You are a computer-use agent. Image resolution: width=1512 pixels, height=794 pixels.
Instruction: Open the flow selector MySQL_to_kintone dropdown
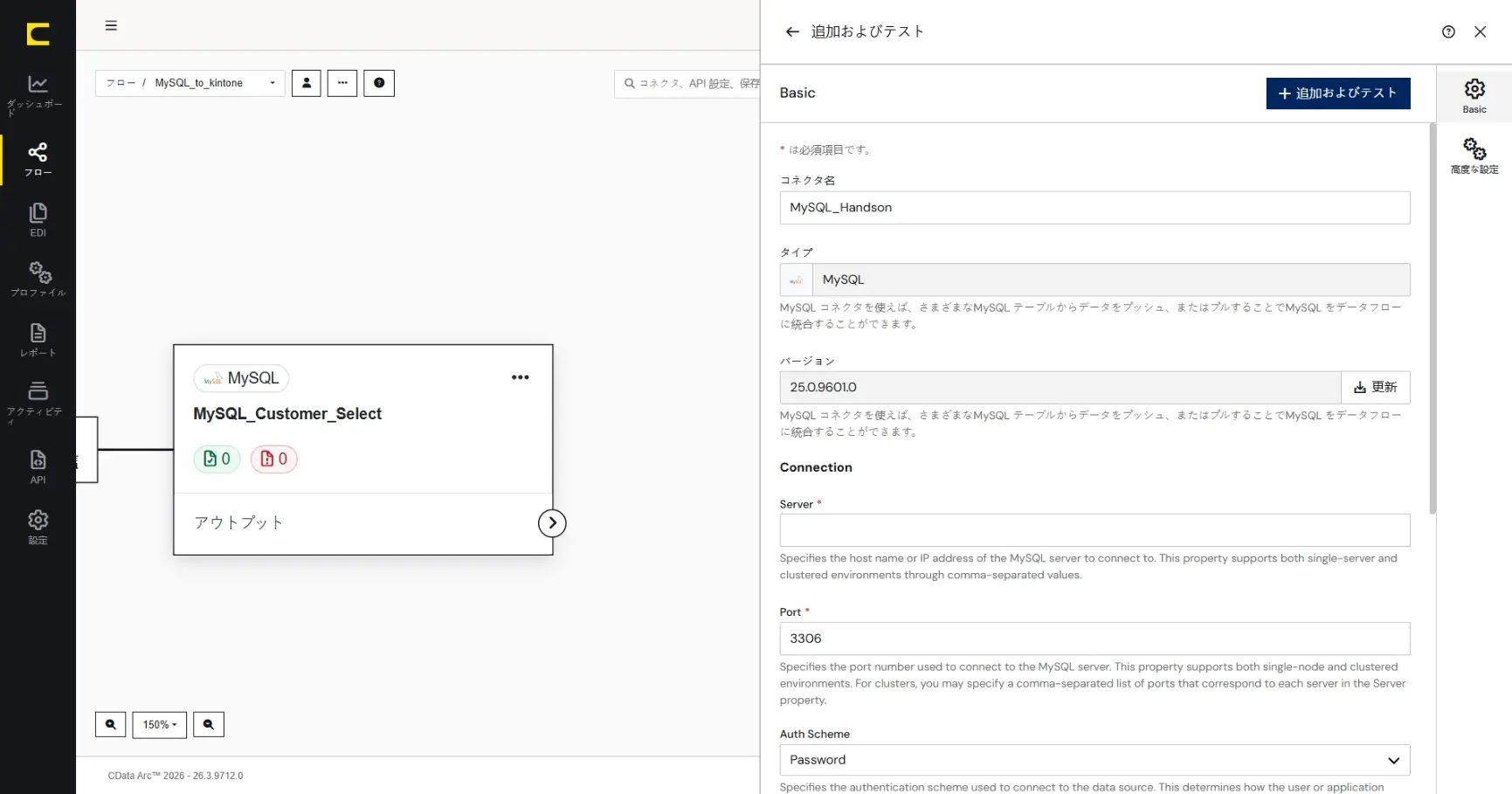tap(190, 83)
